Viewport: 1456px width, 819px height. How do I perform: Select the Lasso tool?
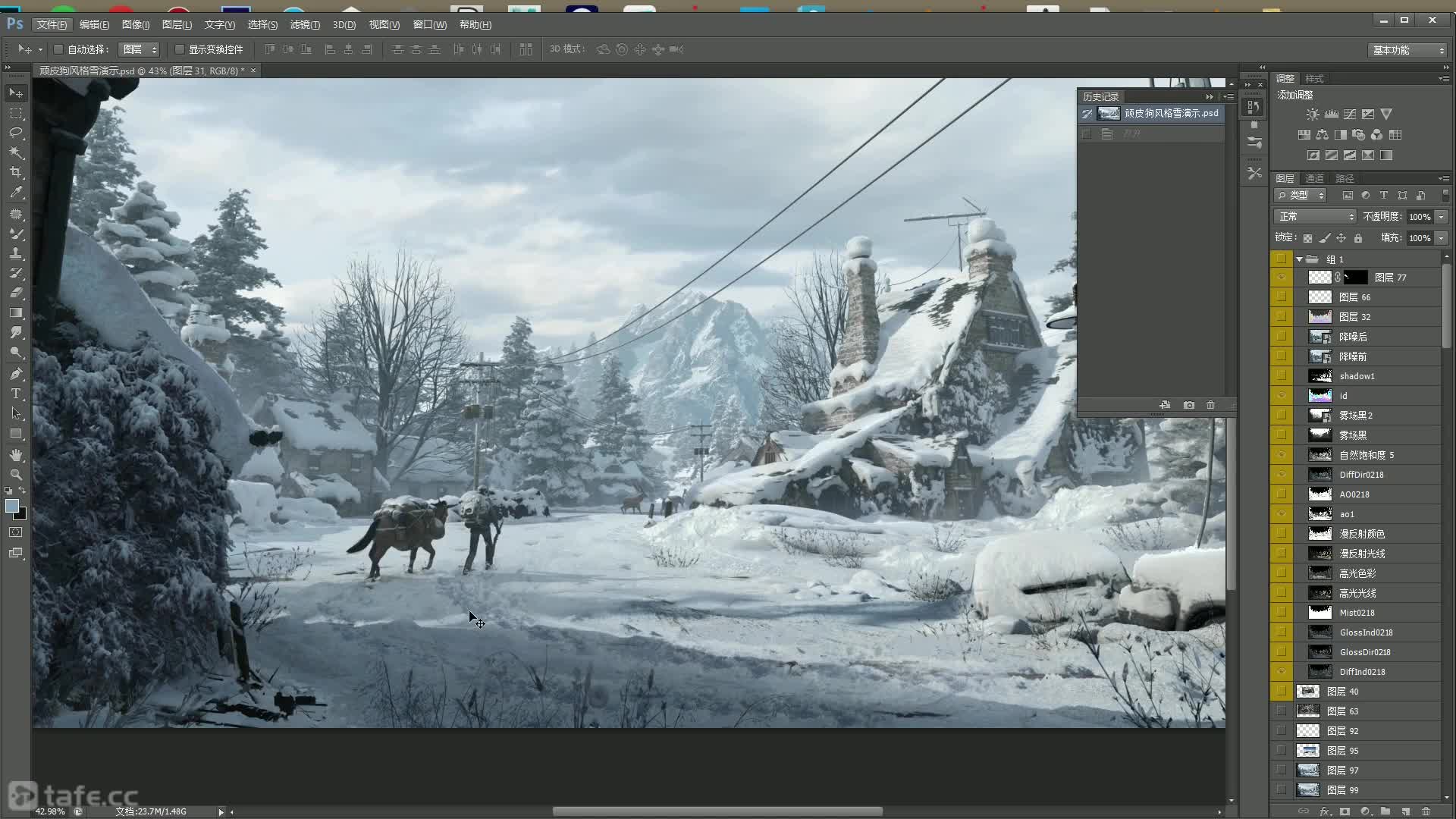(16, 133)
